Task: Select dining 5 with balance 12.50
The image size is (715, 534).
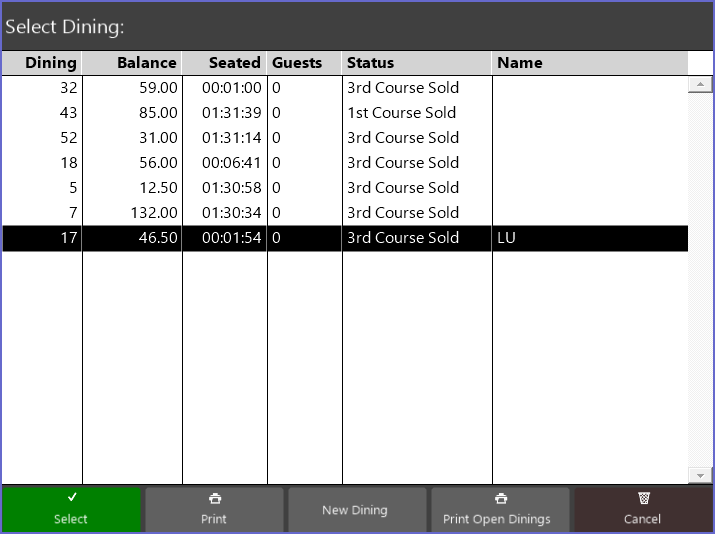Action: pos(344,188)
